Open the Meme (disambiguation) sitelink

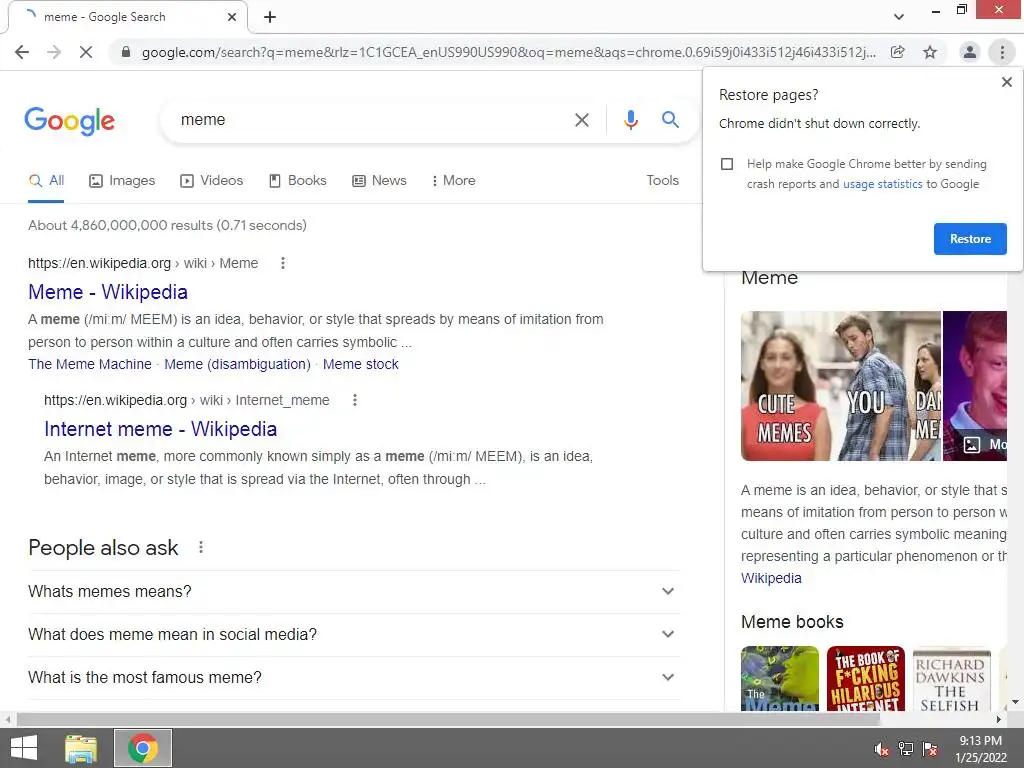point(237,364)
